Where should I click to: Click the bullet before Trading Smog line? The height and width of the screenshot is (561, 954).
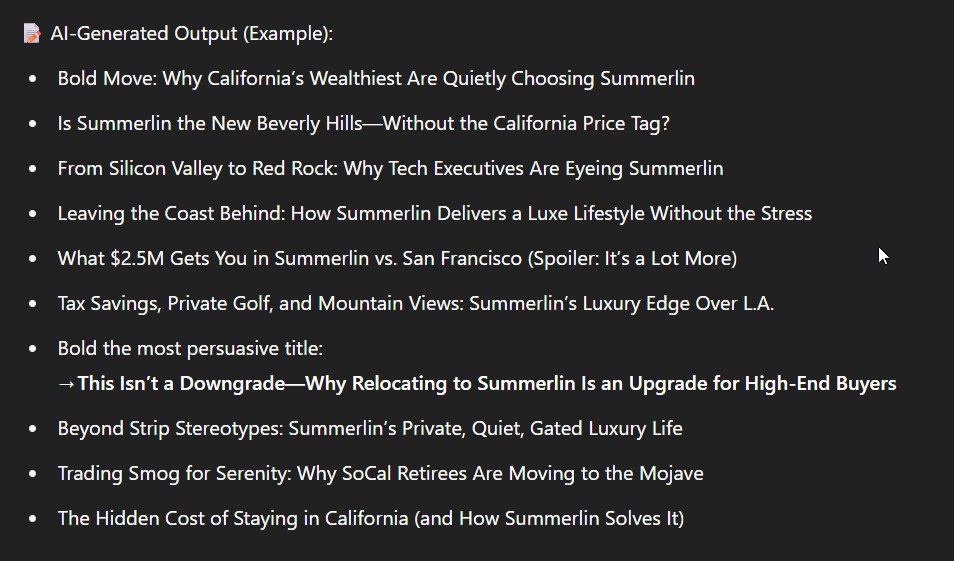(x=33, y=474)
